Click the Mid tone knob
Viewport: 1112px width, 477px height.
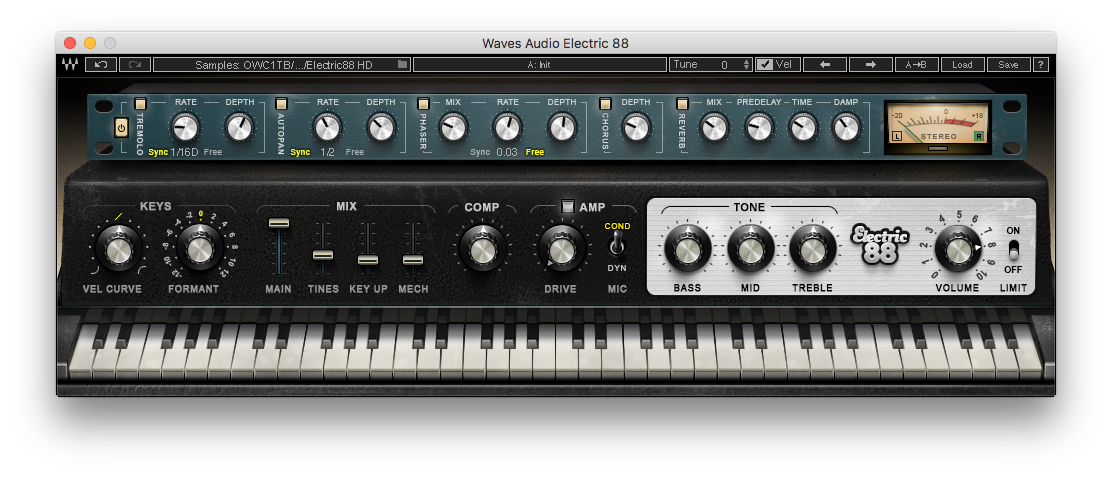point(750,249)
